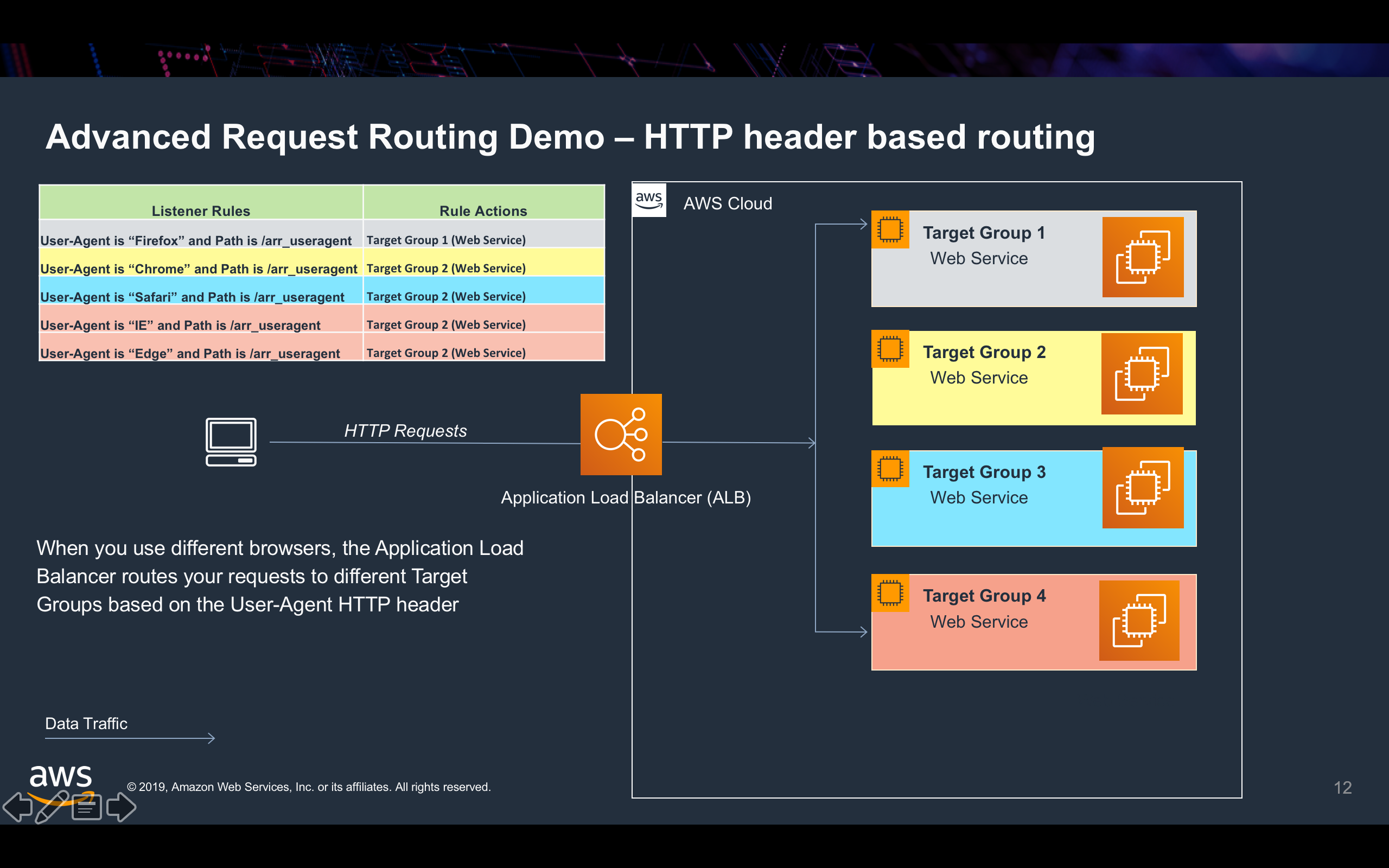
Task: Click Target Group 4 EC2 instances icon
Action: (x=1139, y=620)
